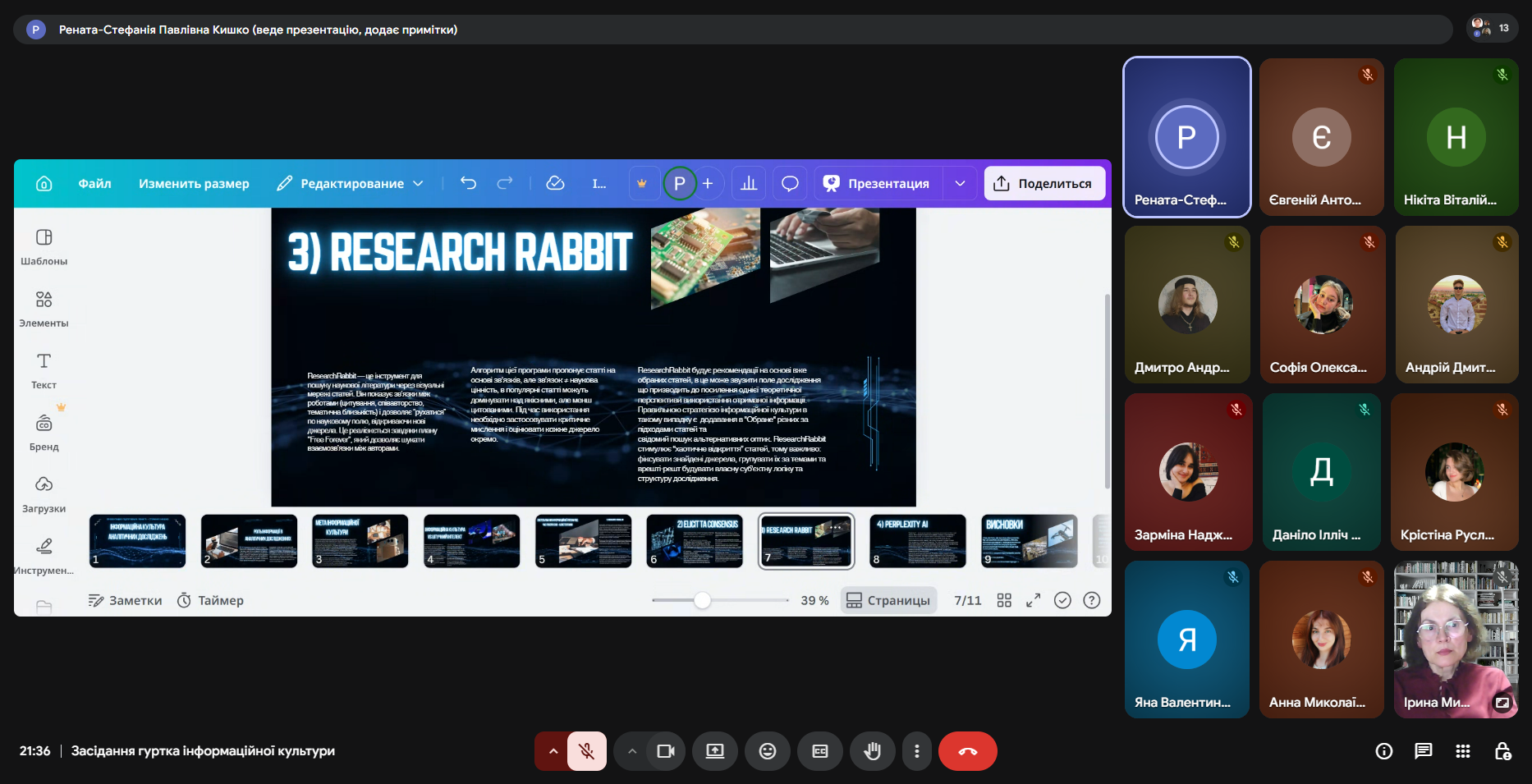The width and height of the screenshot is (1532, 784).
Task: Expand camera video settings arrow
Action: (x=631, y=751)
